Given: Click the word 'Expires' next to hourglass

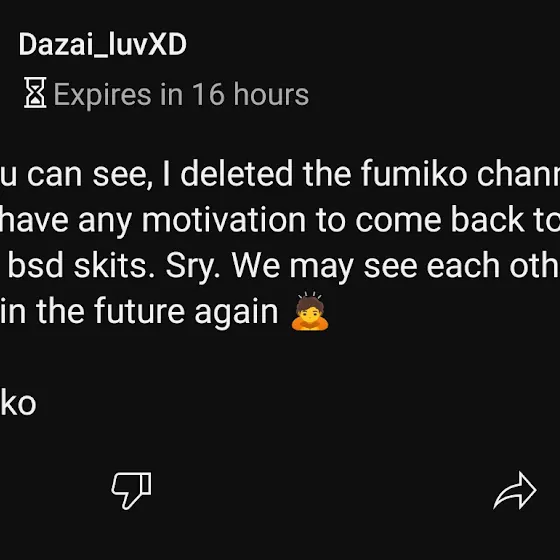Looking at the screenshot, I should 102,95.
